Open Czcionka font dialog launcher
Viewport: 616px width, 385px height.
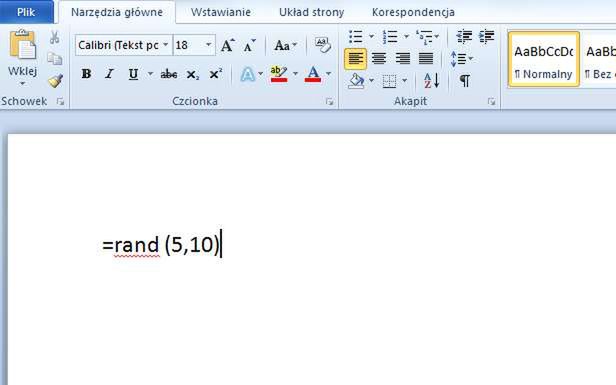pos(330,102)
